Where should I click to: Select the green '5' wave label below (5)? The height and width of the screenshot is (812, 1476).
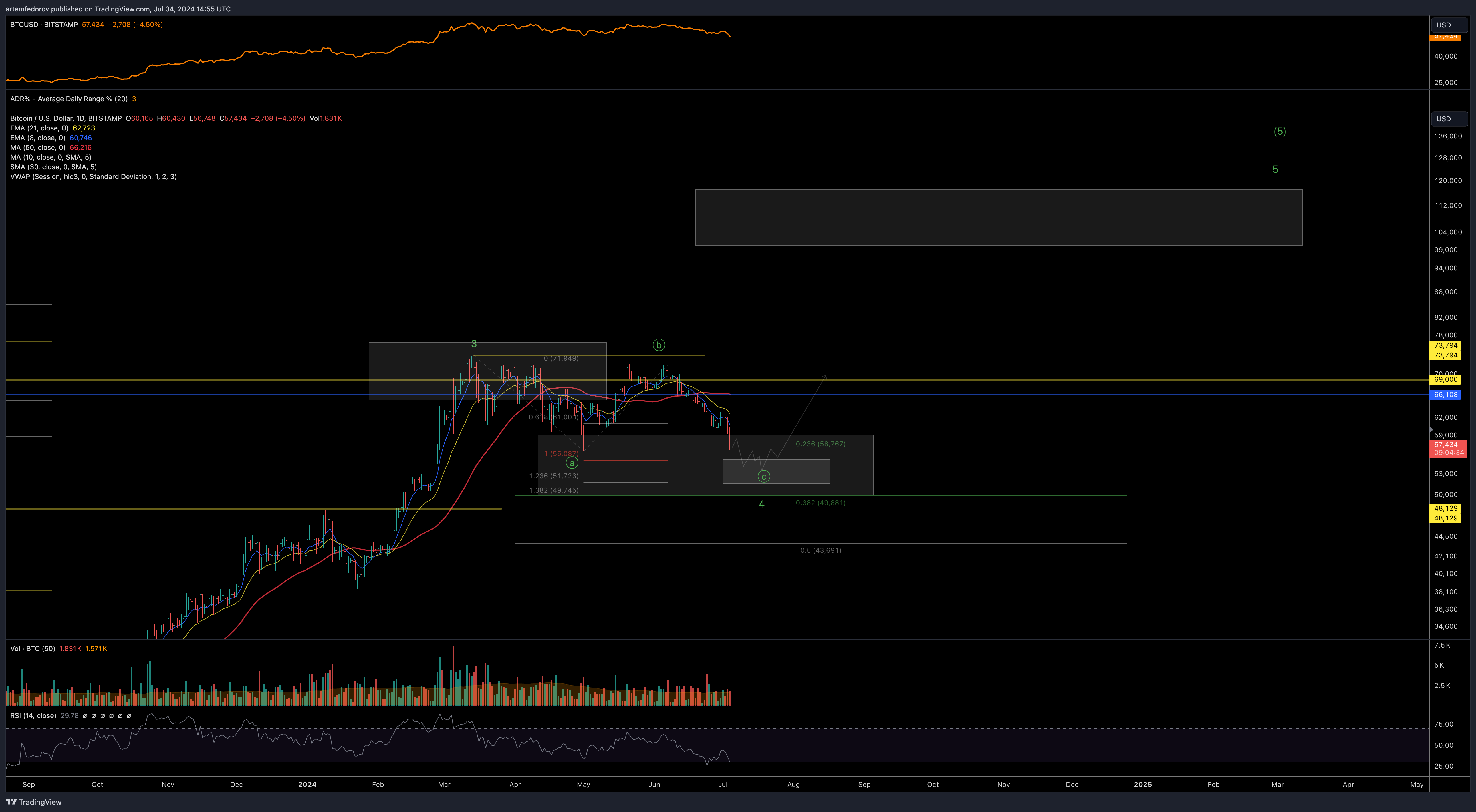pos(1275,169)
